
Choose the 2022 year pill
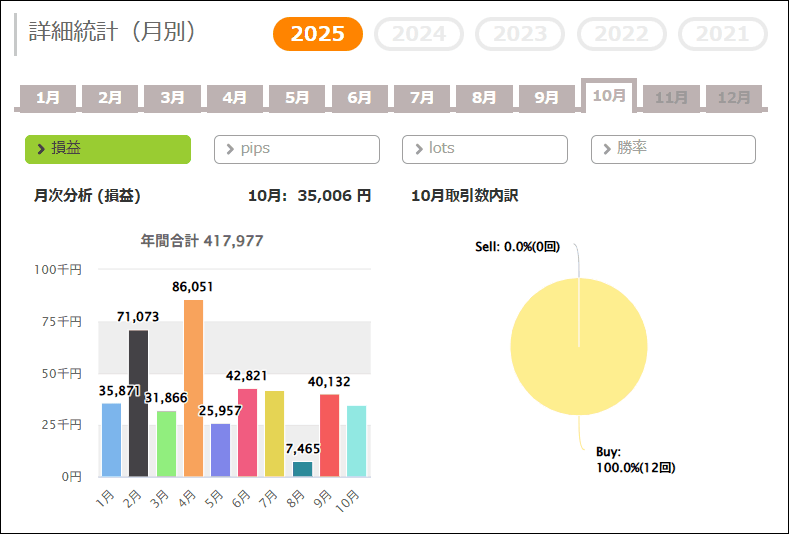[x=622, y=34]
